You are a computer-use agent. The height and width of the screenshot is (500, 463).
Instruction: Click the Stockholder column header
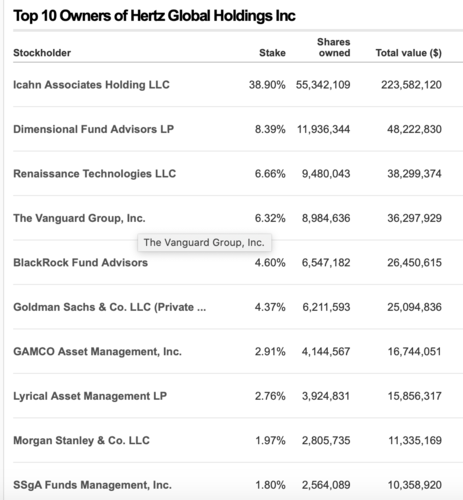coord(42,53)
